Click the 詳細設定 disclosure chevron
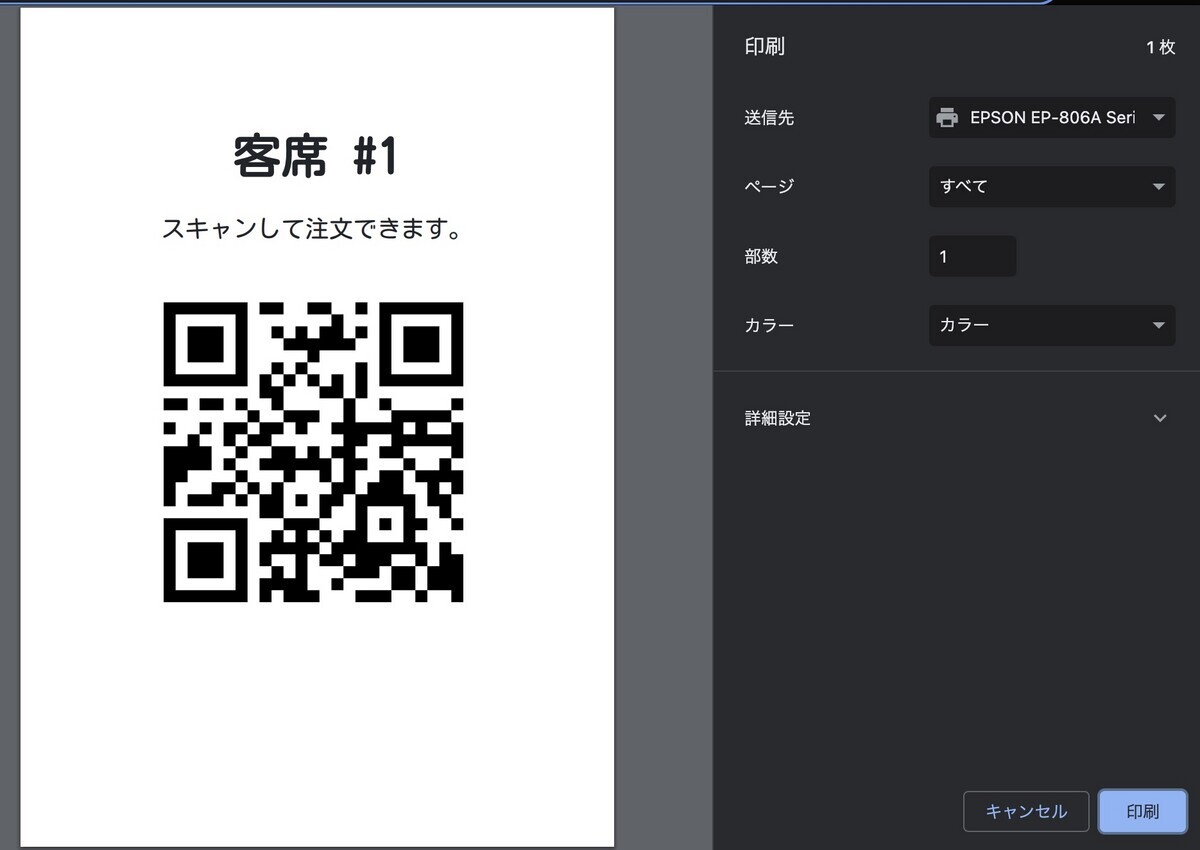Viewport: 1200px width, 850px height. point(1160,418)
